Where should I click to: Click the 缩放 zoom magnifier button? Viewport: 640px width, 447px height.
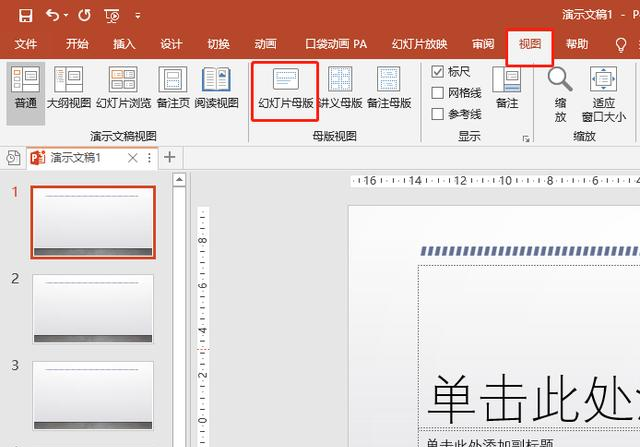click(x=560, y=95)
